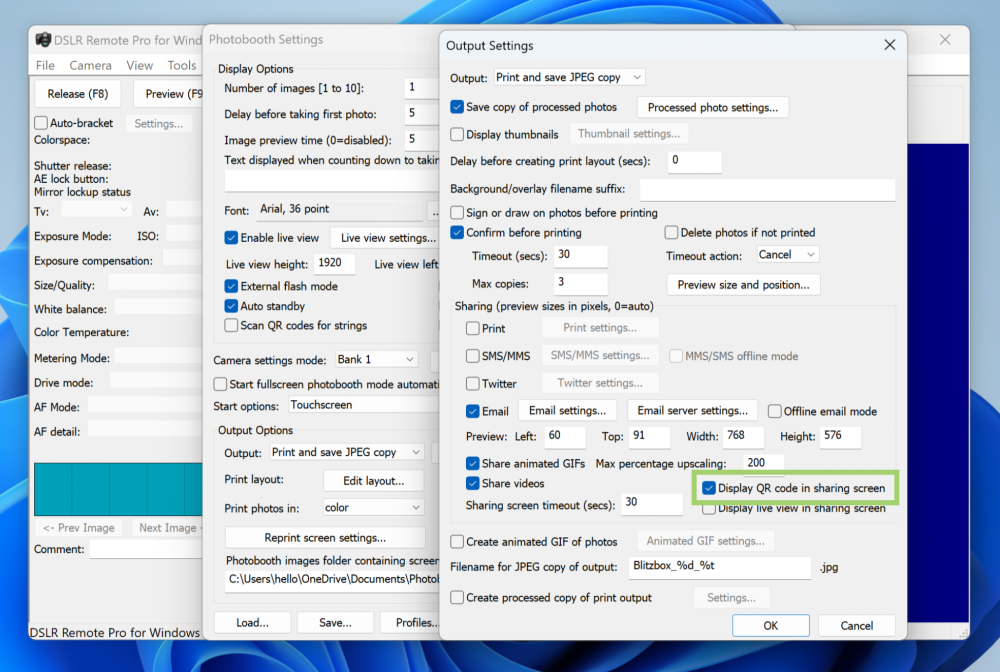Expand the Timeout action dropdown
Screen dimensions: 1000x672
pos(787,254)
